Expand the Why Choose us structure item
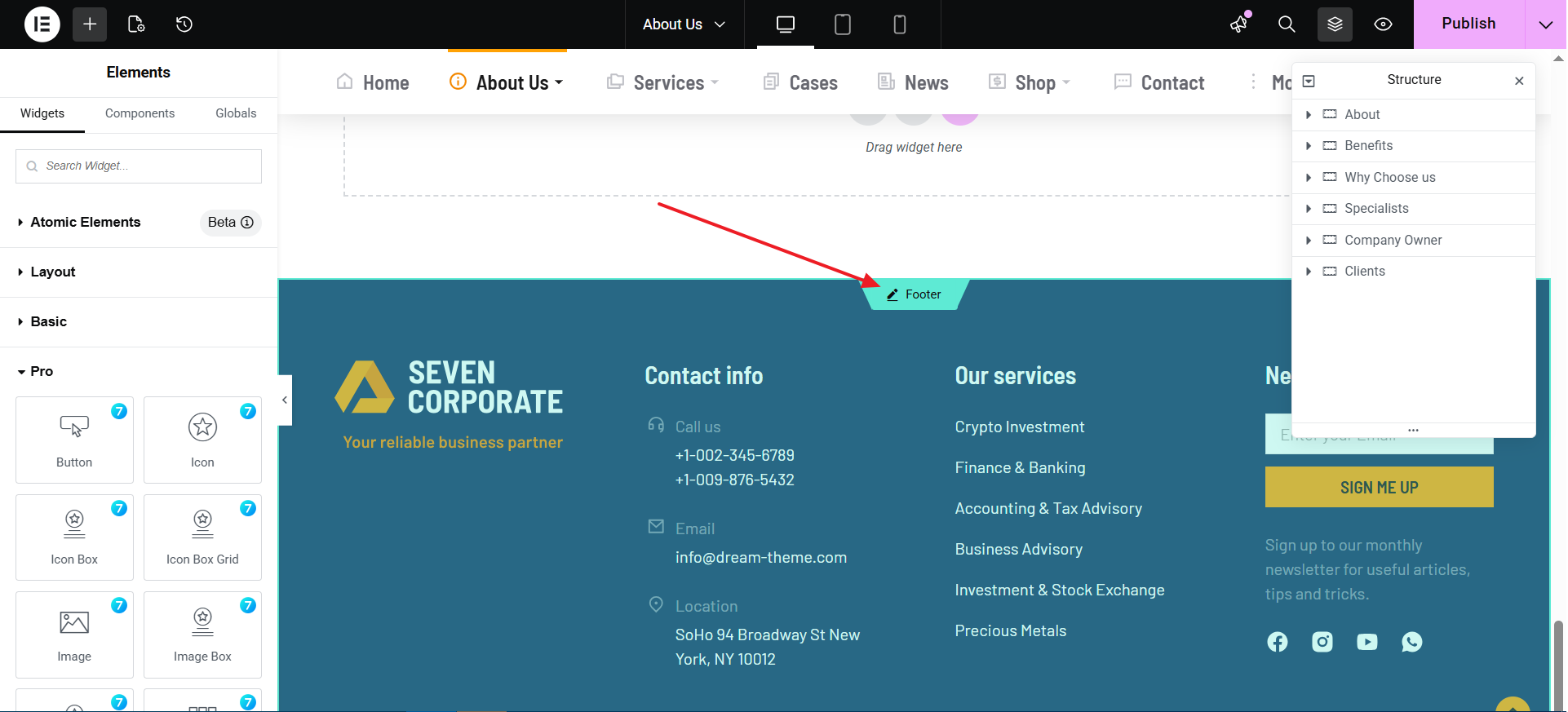 pos(1309,177)
